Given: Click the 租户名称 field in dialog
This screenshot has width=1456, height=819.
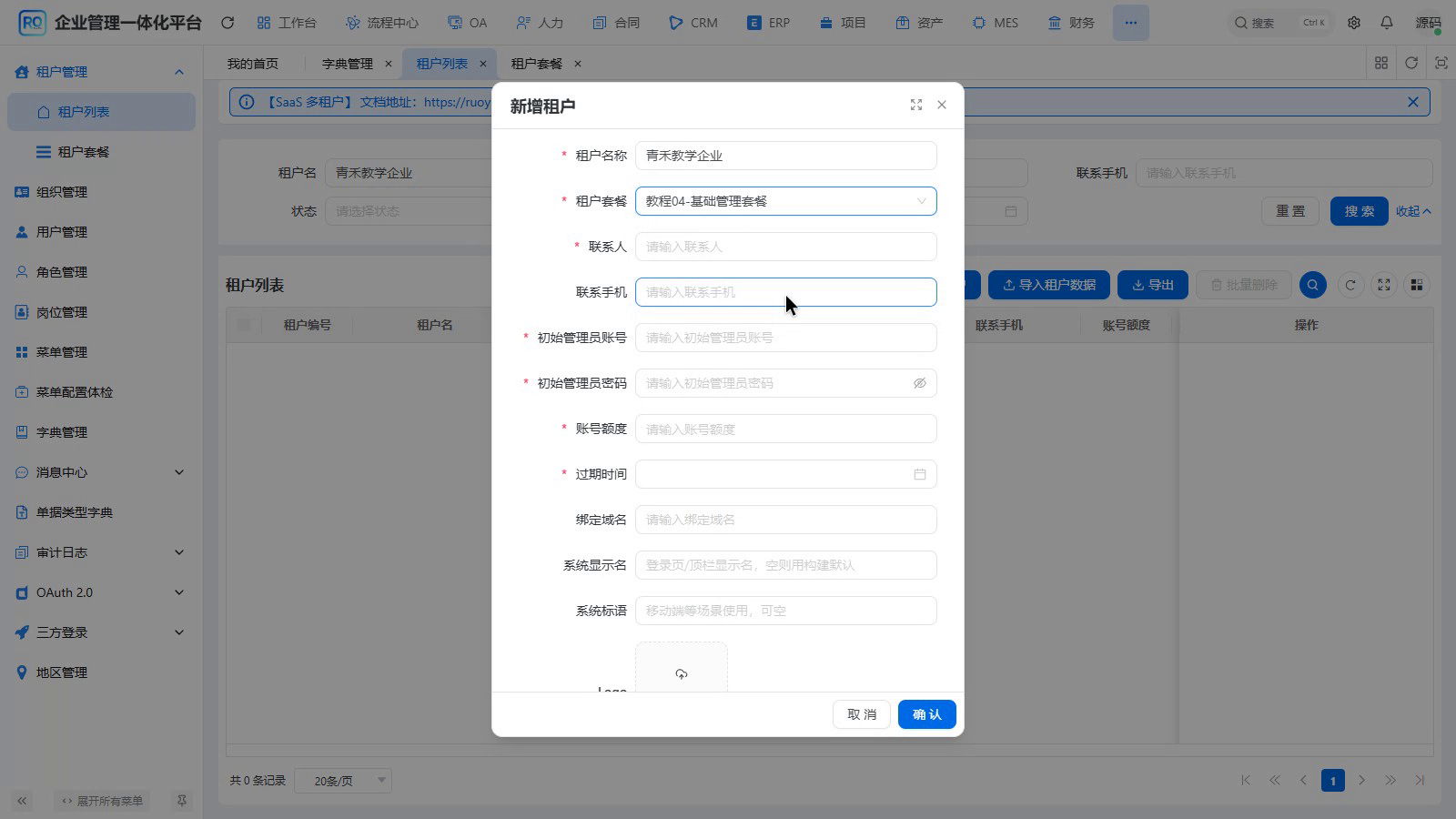Looking at the screenshot, I should pyautogui.click(x=786, y=156).
